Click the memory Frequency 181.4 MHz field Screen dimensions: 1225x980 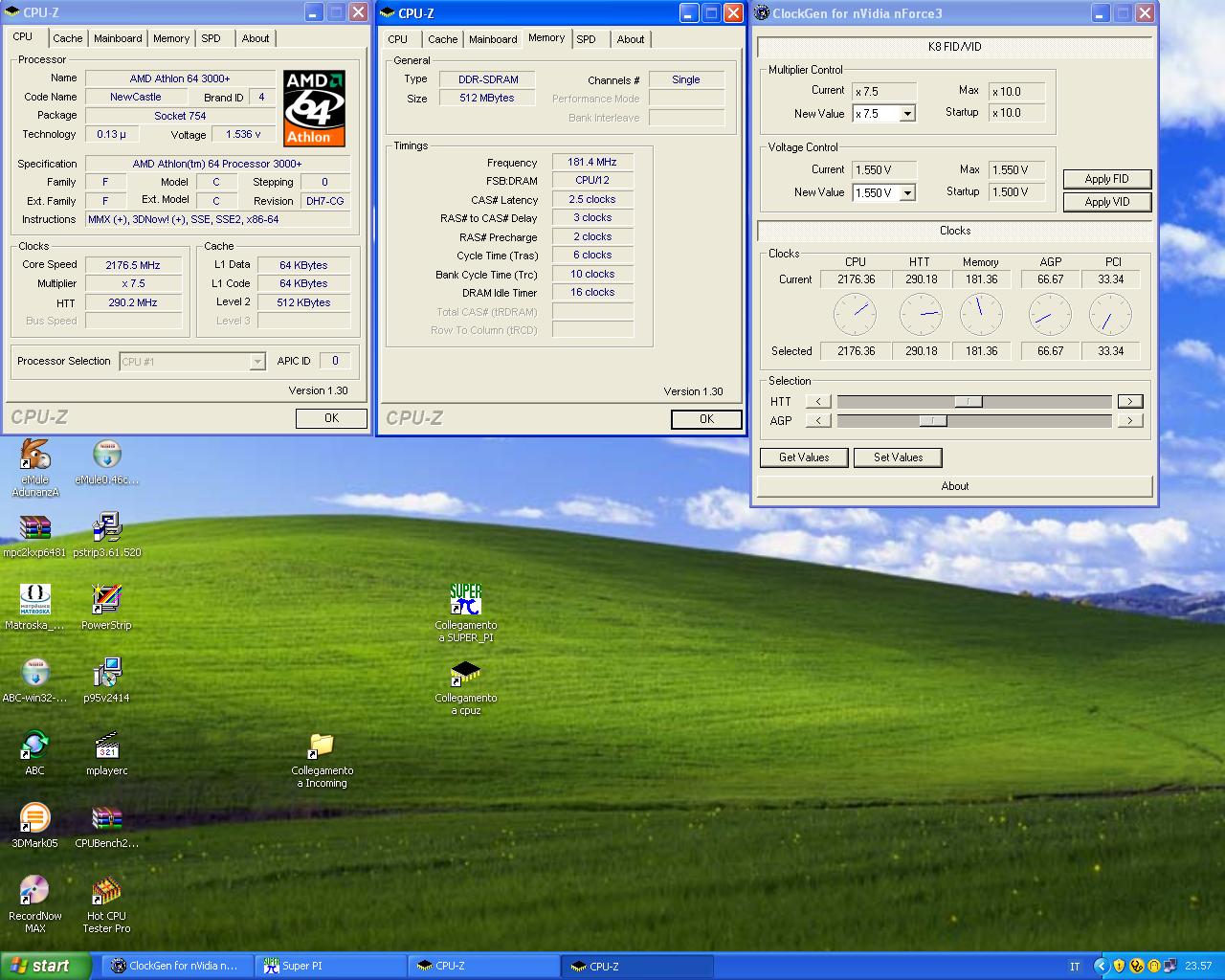click(x=592, y=163)
